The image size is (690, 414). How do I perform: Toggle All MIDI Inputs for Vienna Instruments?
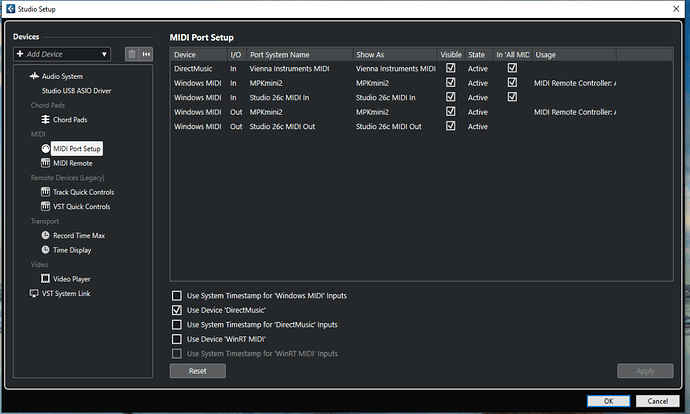tap(512, 68)
